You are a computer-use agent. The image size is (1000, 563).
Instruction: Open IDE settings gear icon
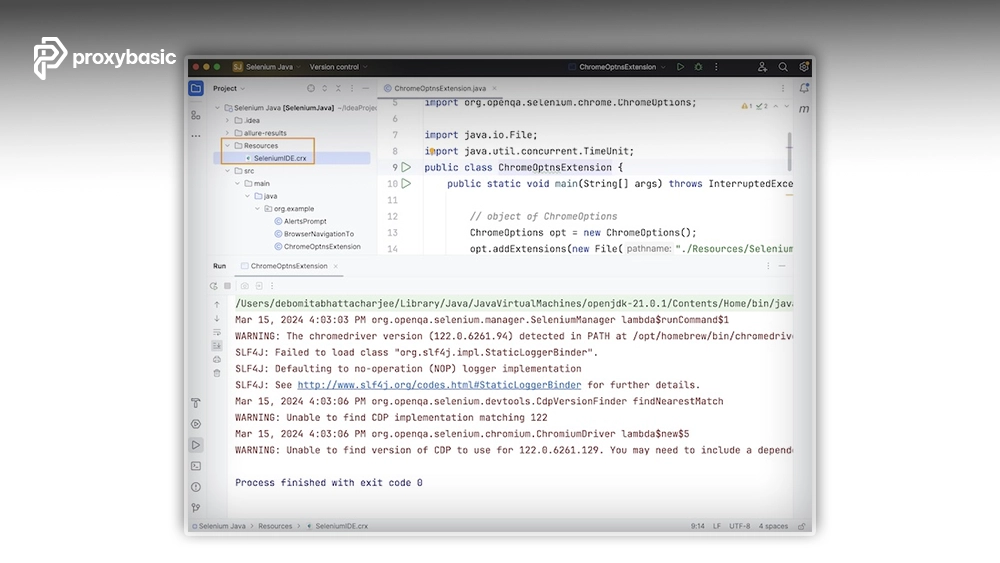pos(804,66)
